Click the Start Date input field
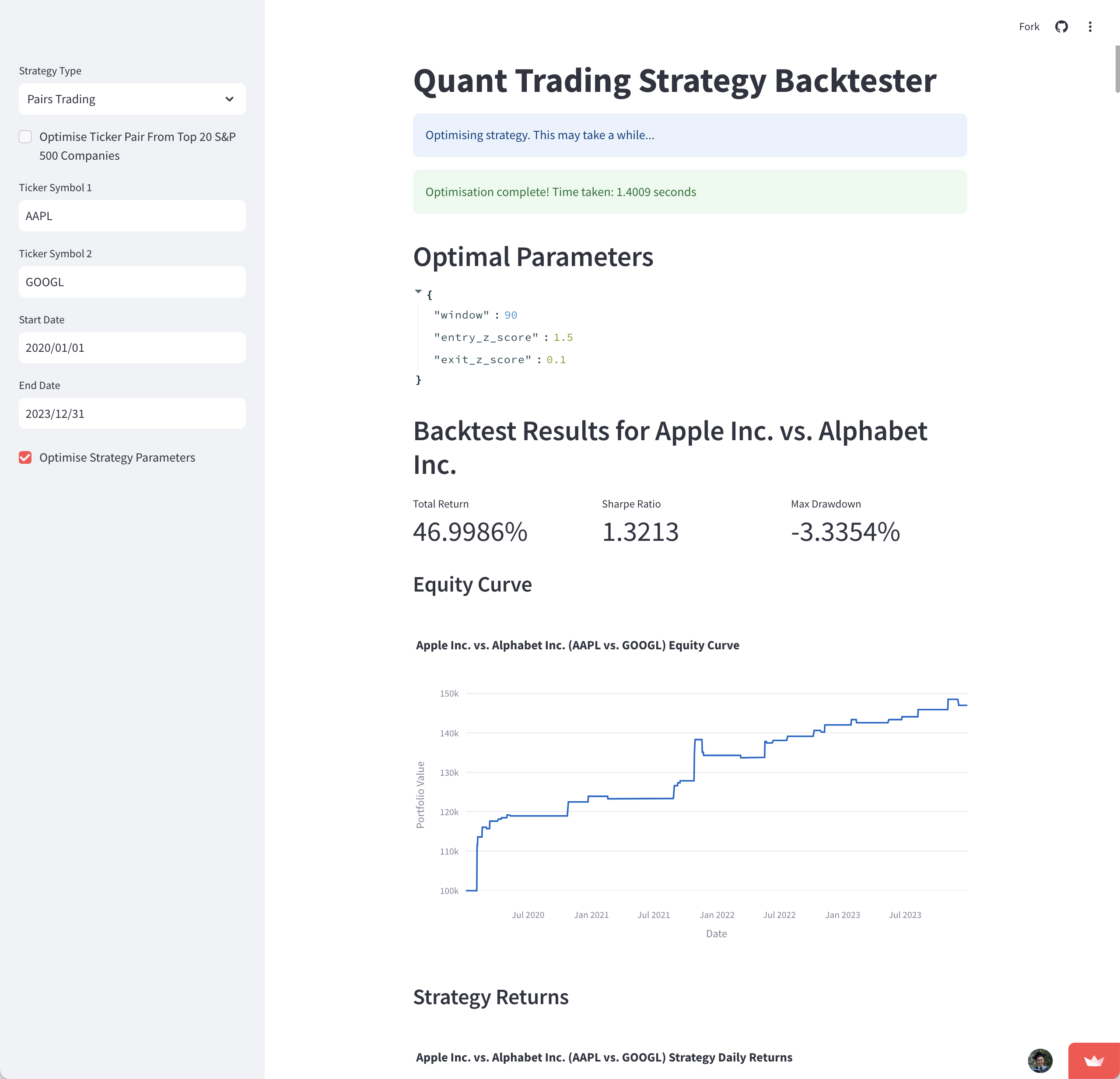Screen dimensions: 1120x1079 (x=132, y=347)
